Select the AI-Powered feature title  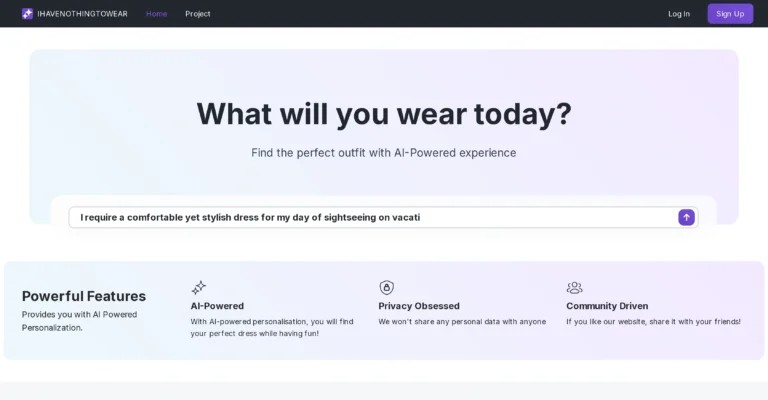(x=217, y=306)
